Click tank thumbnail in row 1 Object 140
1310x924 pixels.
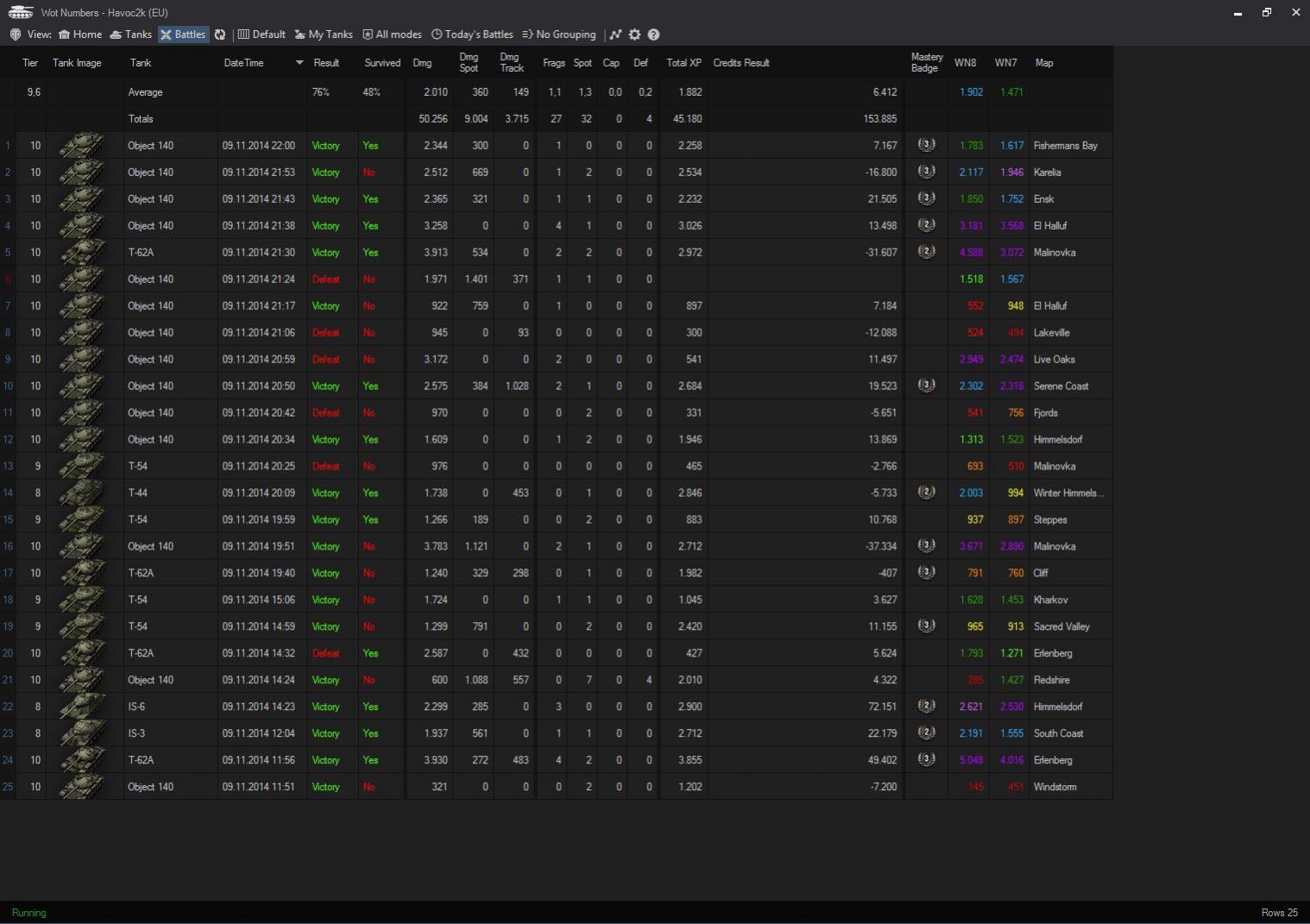(82, 145)
